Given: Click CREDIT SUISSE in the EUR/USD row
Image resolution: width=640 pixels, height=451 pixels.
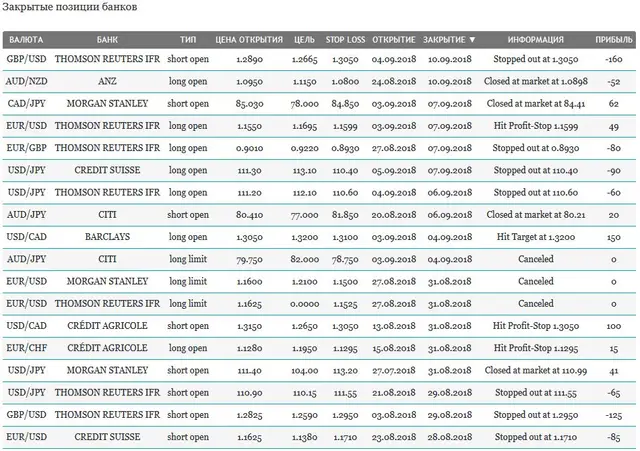Looking at the screenshot, I should tap(107, 437).
